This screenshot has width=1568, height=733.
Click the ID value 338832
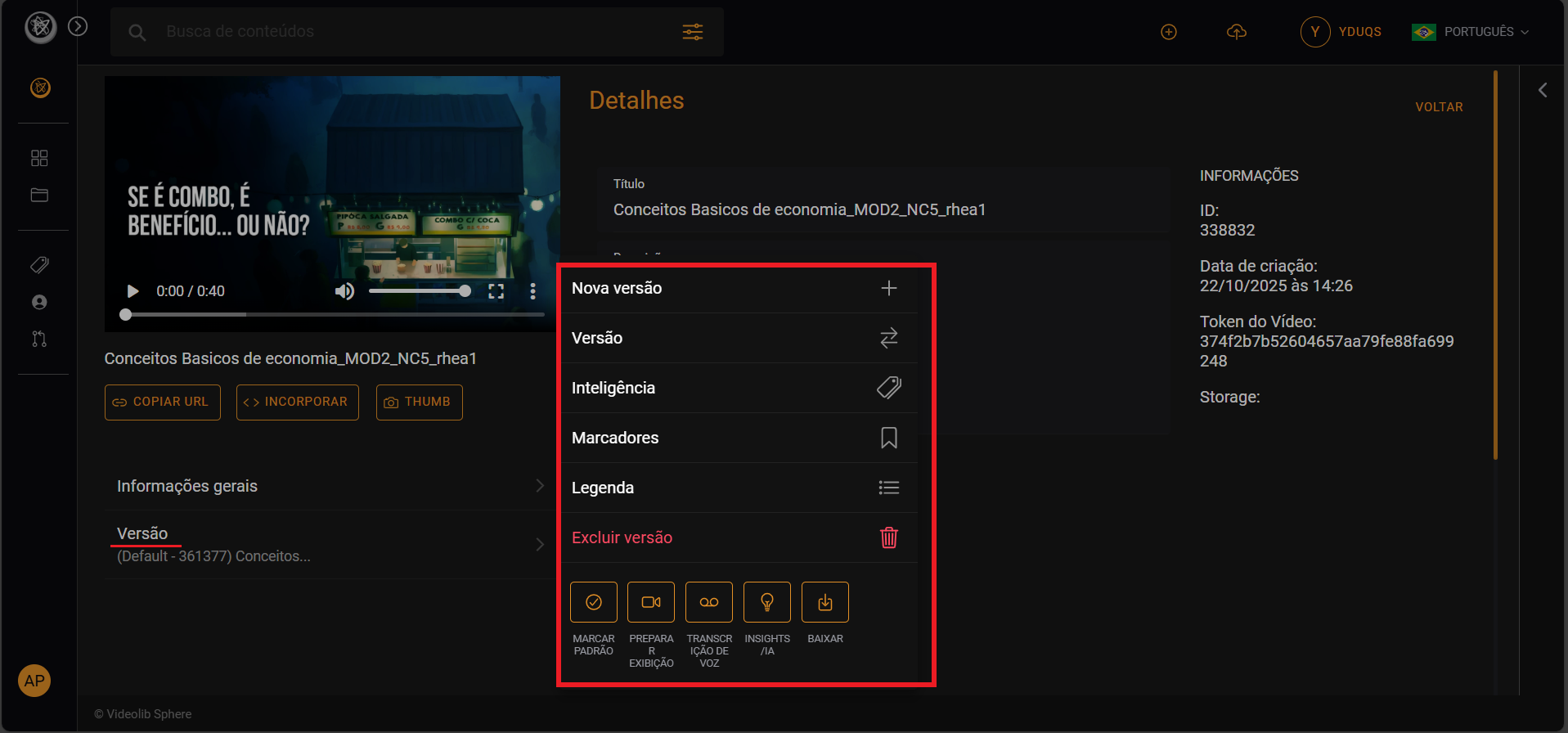pos(1227,231)
